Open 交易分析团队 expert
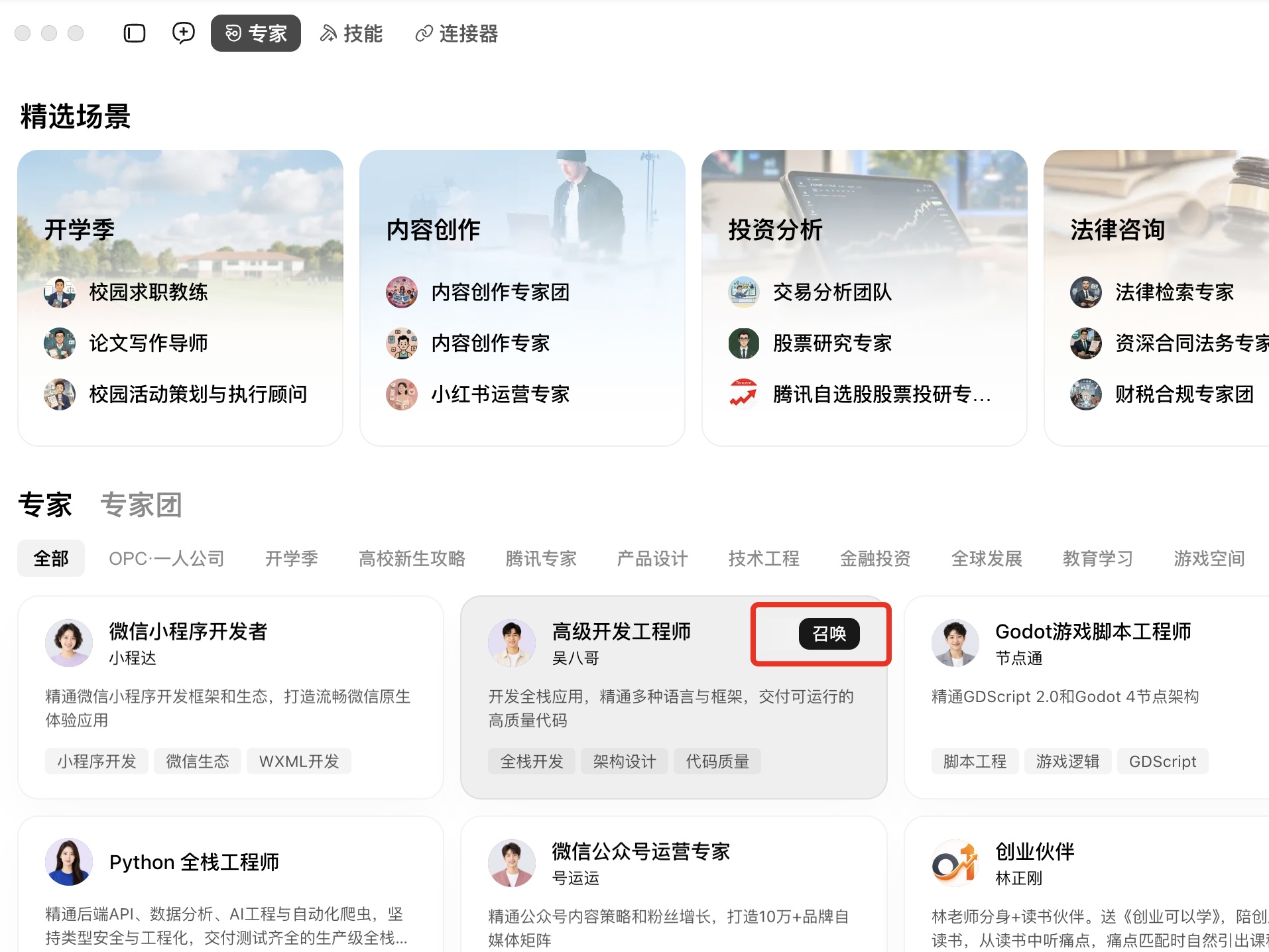Image resolution: width=1269 pixels, height=952 pixels. click(833, 292)
